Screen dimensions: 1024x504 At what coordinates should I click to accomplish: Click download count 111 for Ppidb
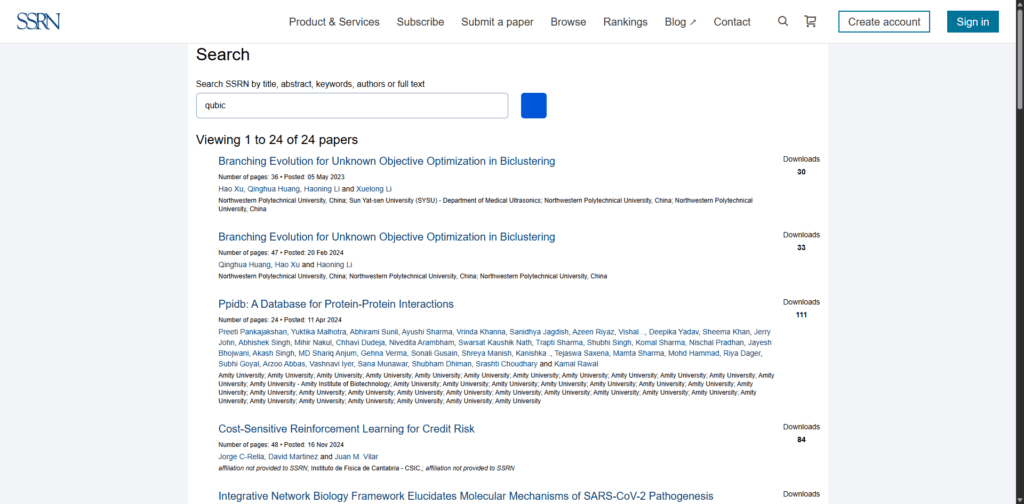coord(801,315)
